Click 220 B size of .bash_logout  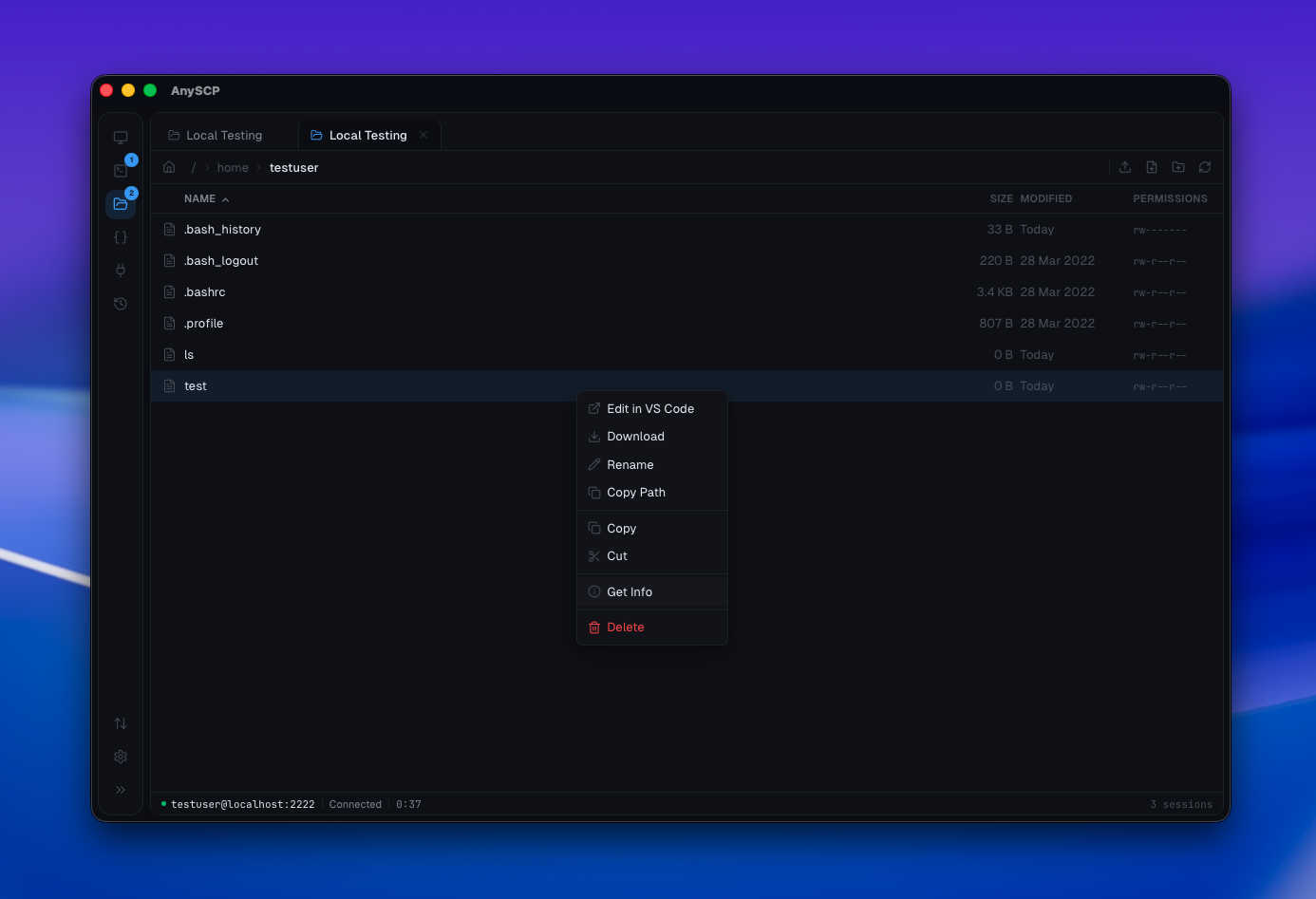coord(996,261)
